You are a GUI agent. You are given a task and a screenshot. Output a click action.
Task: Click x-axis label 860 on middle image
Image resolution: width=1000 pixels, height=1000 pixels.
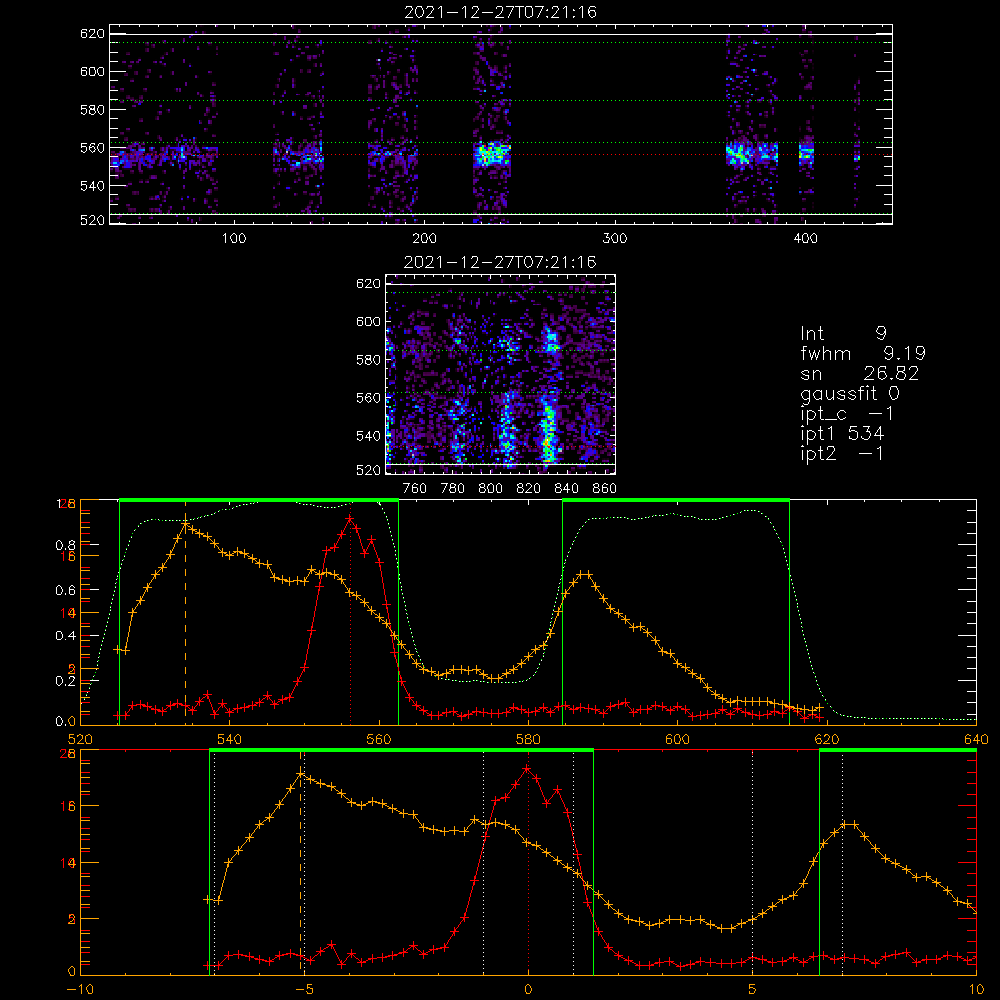coord(605,489)
